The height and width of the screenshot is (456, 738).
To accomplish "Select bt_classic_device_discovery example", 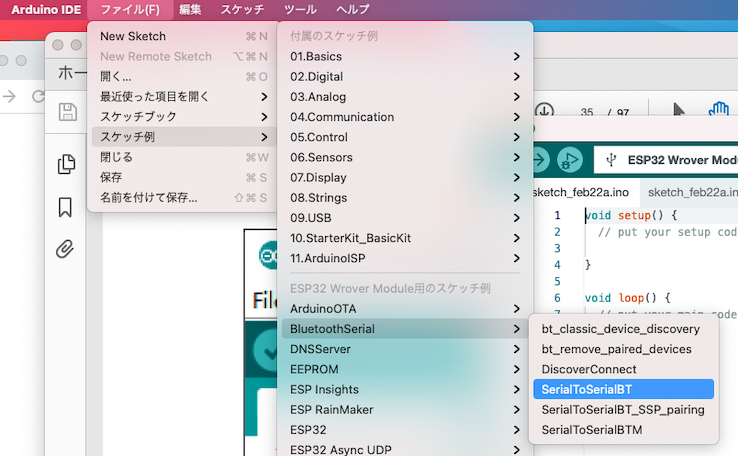I will click(x=624, y=329).
